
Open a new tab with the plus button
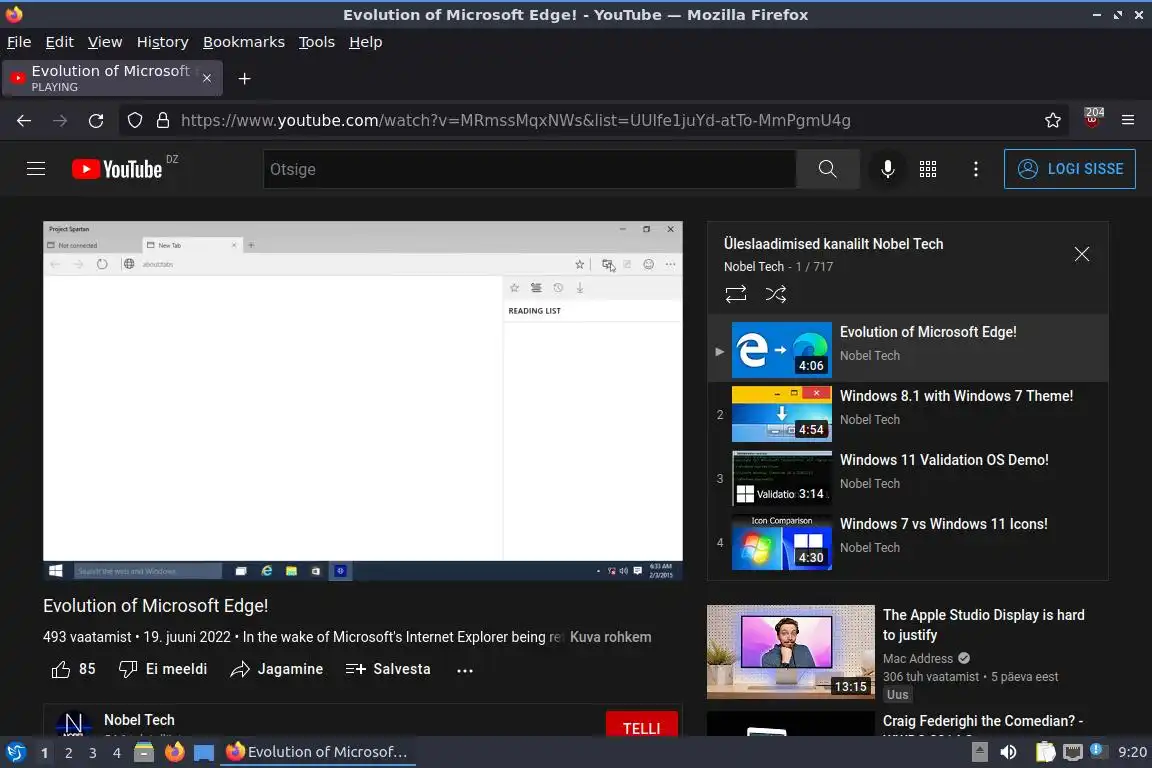245,79
